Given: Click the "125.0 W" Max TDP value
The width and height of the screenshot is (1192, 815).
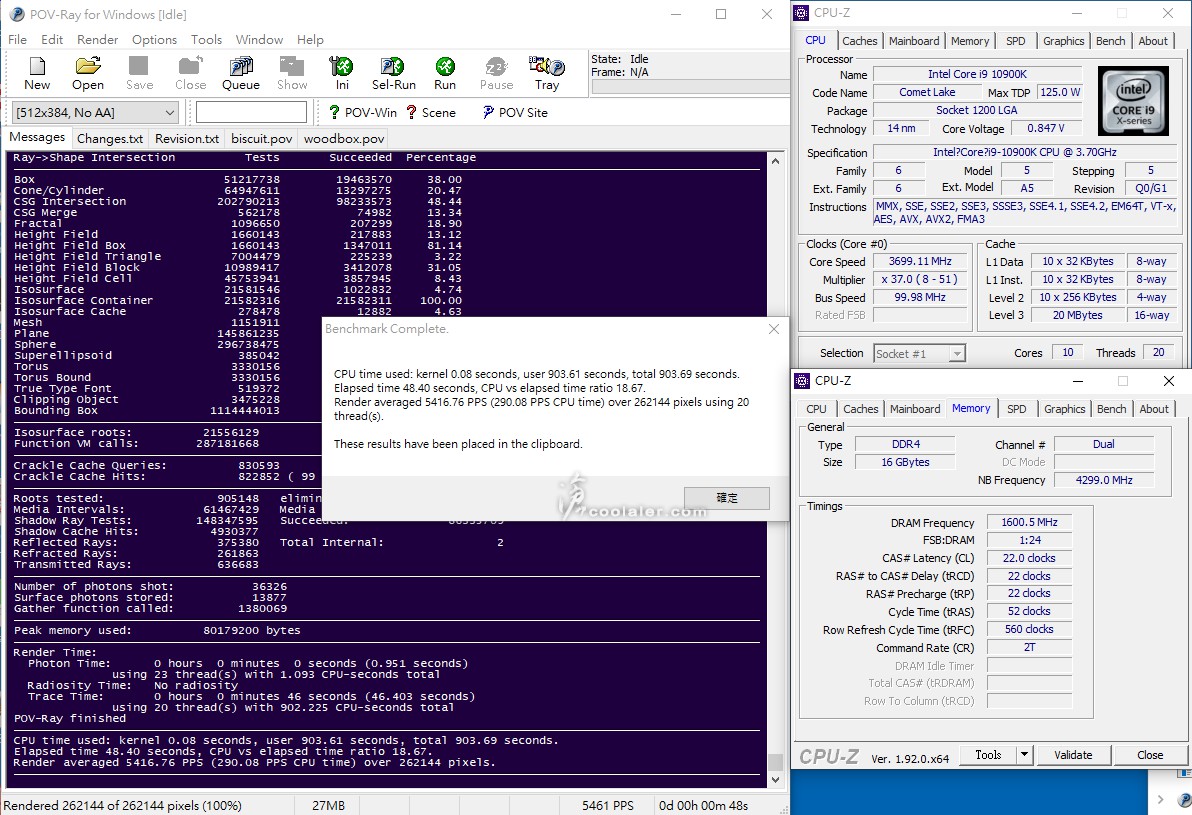Looking at the screenshot, I should click(x=1060, y=93).
